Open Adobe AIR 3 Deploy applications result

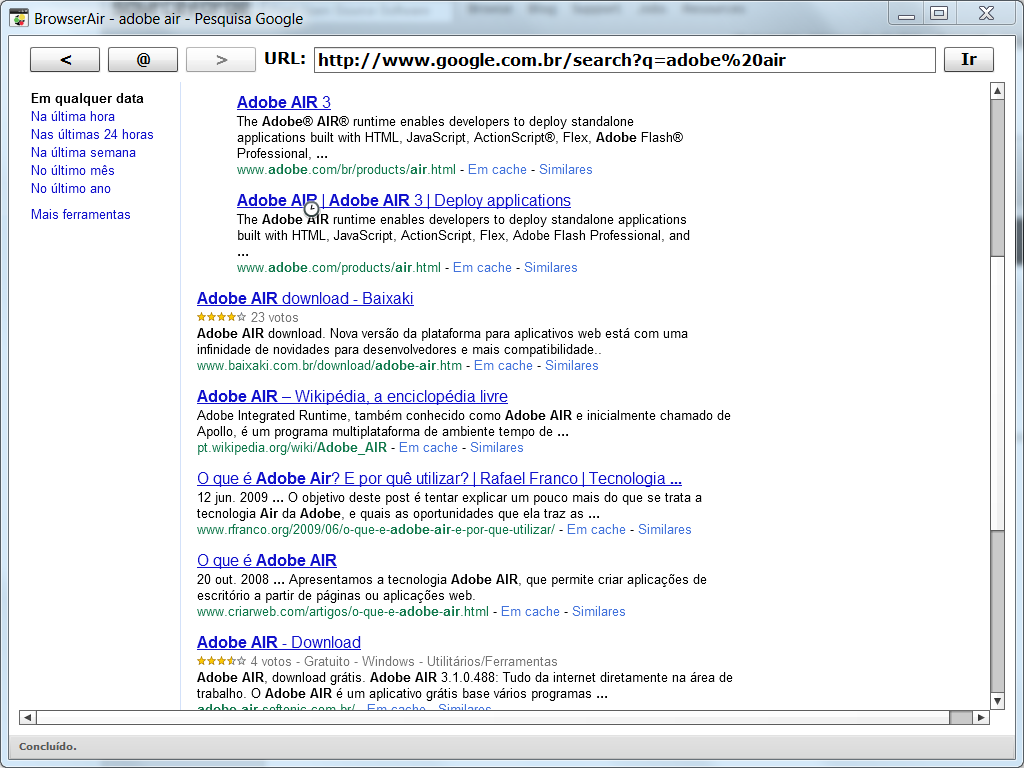404,200
